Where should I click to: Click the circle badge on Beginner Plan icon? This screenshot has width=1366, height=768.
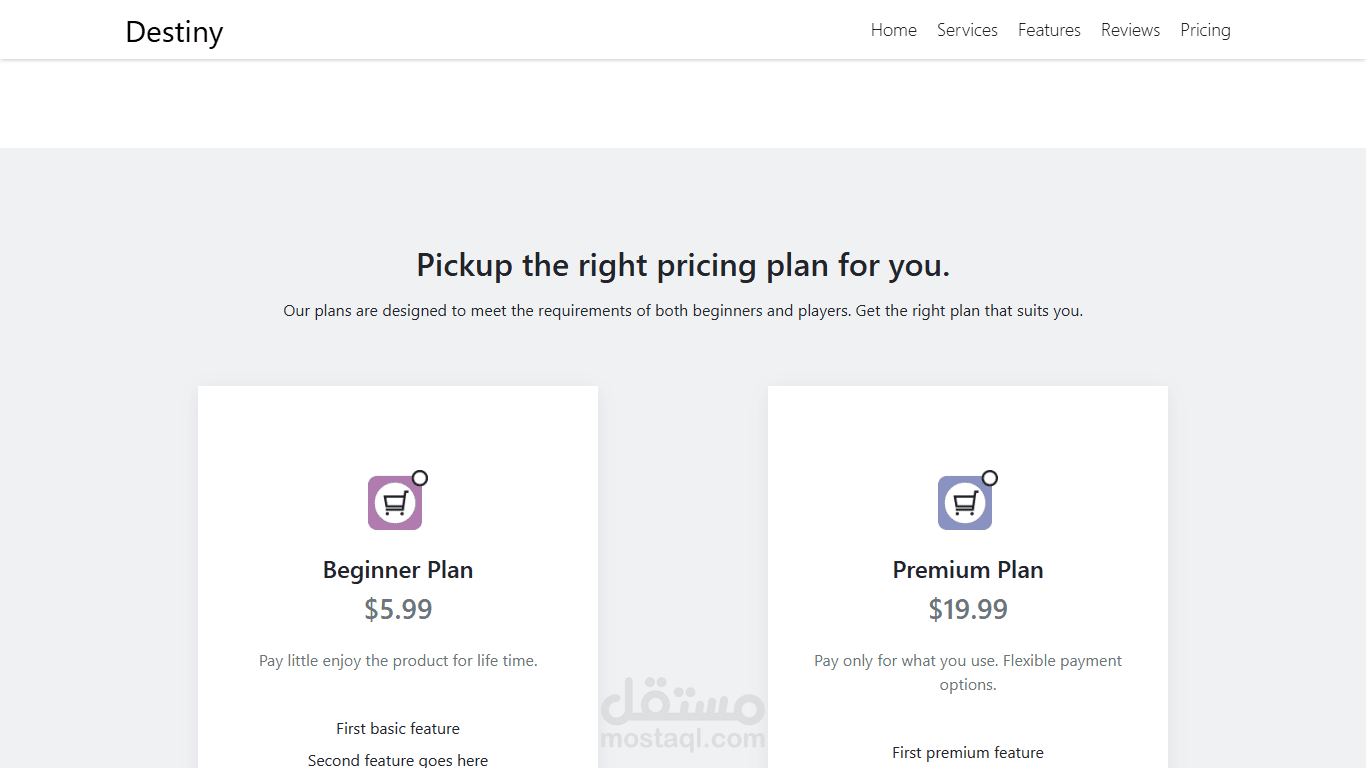click(x=420, y=478)
